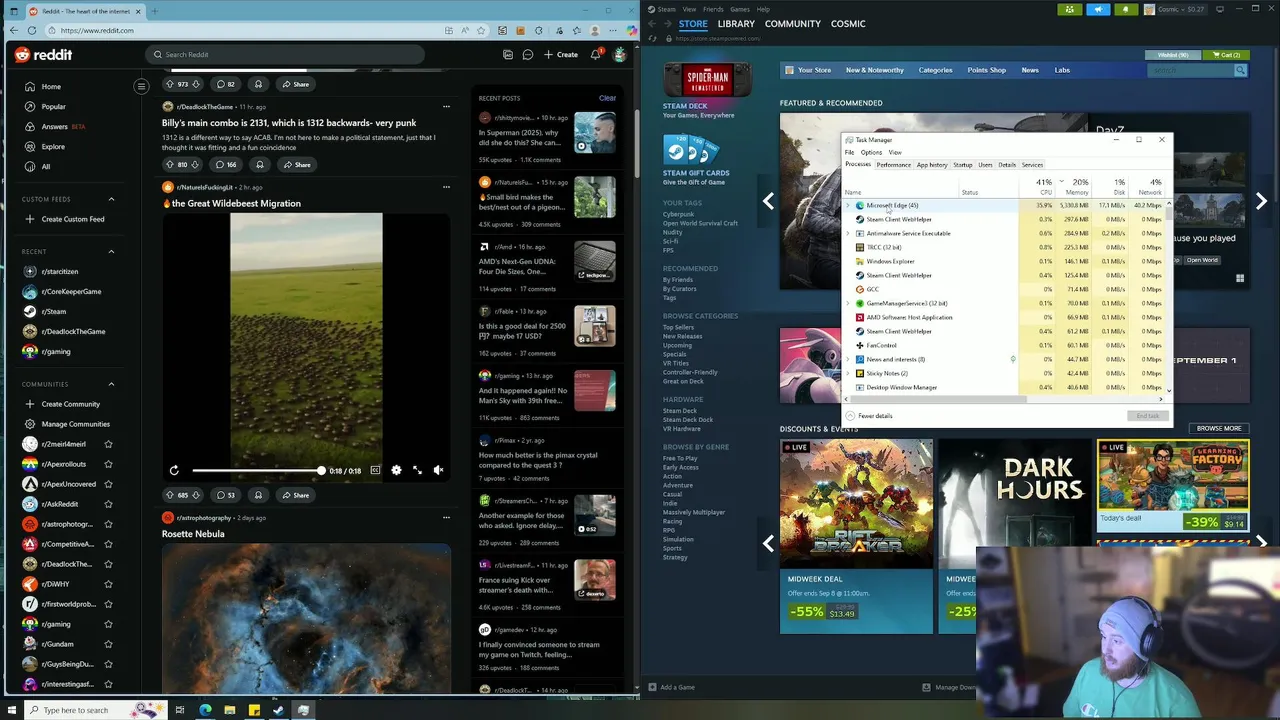Screen dimensions: 1280x720
Task: Open Reddit chat icon in header
Action: pyautogui.click(x=528, y=55)
